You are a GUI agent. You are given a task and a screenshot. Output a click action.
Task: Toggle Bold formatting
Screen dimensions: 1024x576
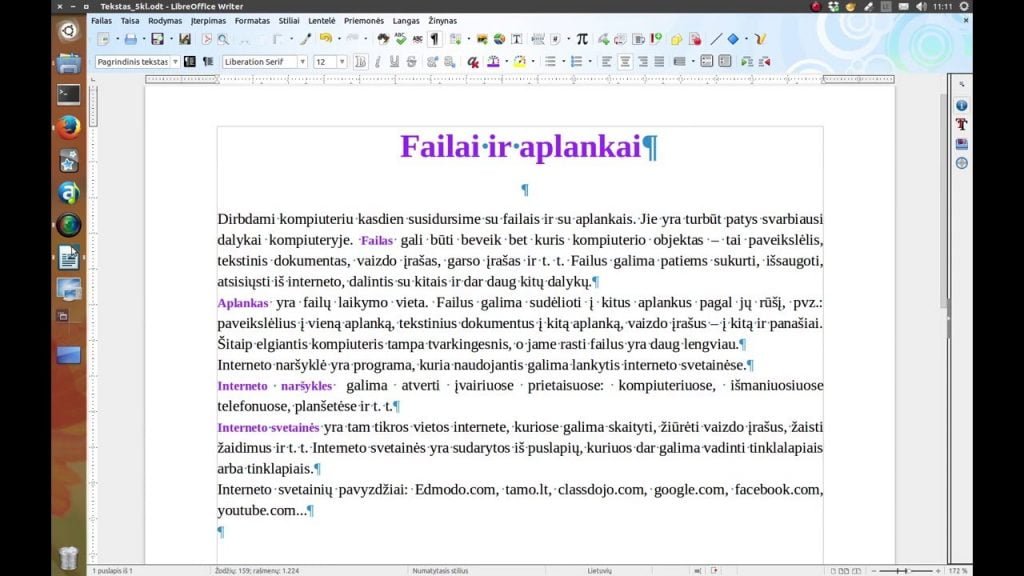[360, 62]
